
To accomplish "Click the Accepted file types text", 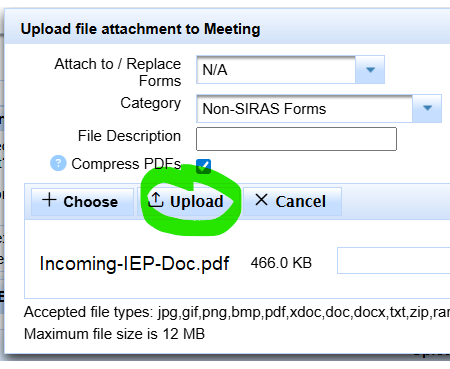I will (x=237, y=312).
